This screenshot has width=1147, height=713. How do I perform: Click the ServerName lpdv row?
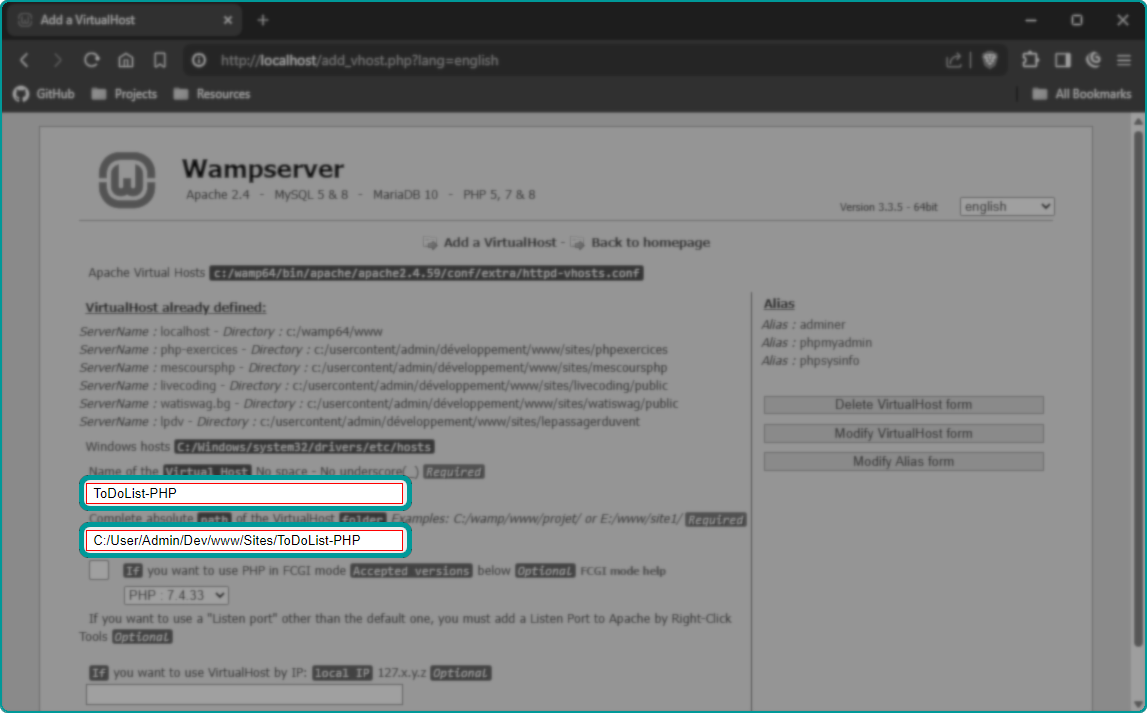[360, 422]
